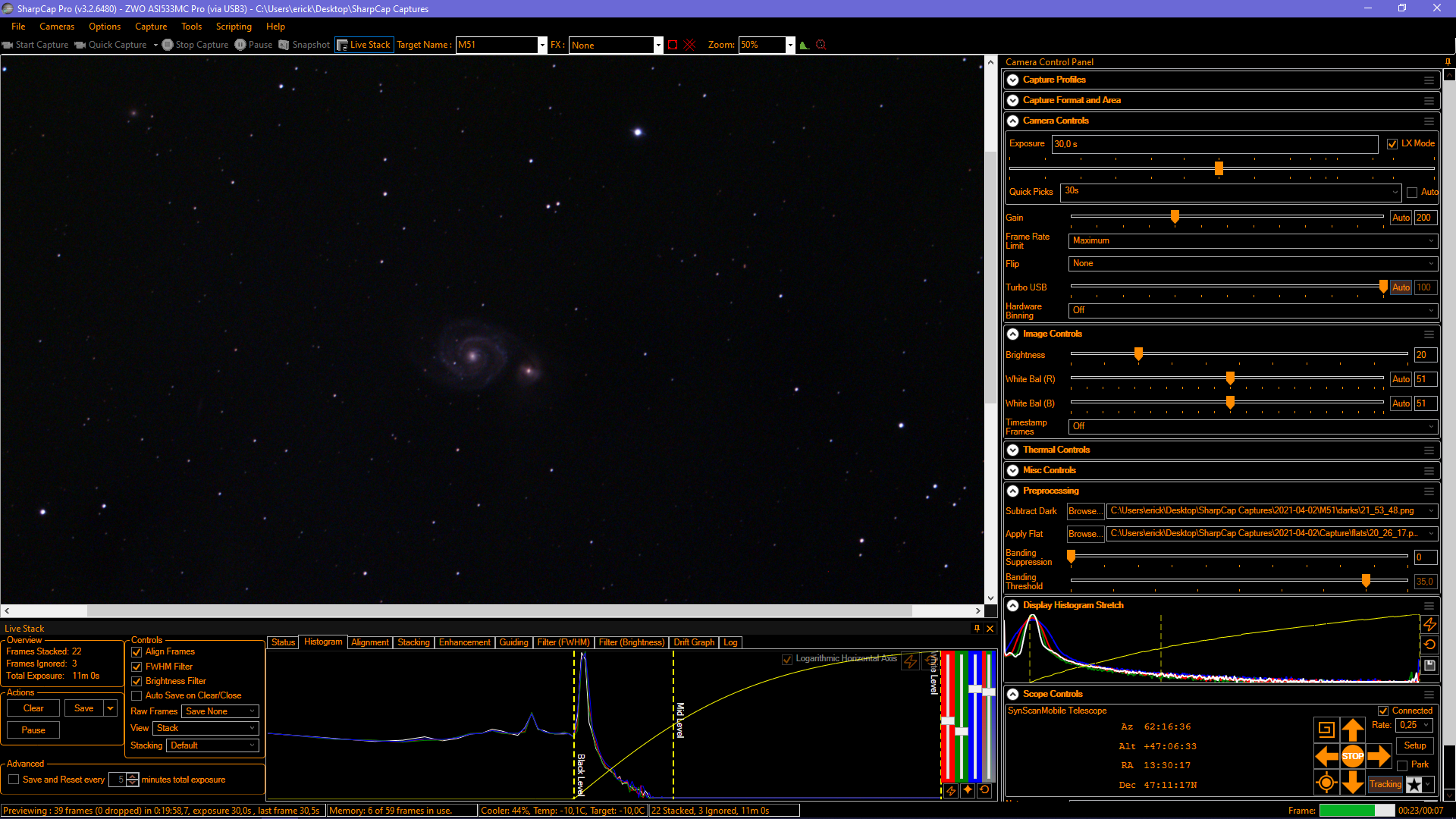Screen dimensions: 1456x819
Task: Toggle the Brightness Filter checkbox
Action: 136,682
